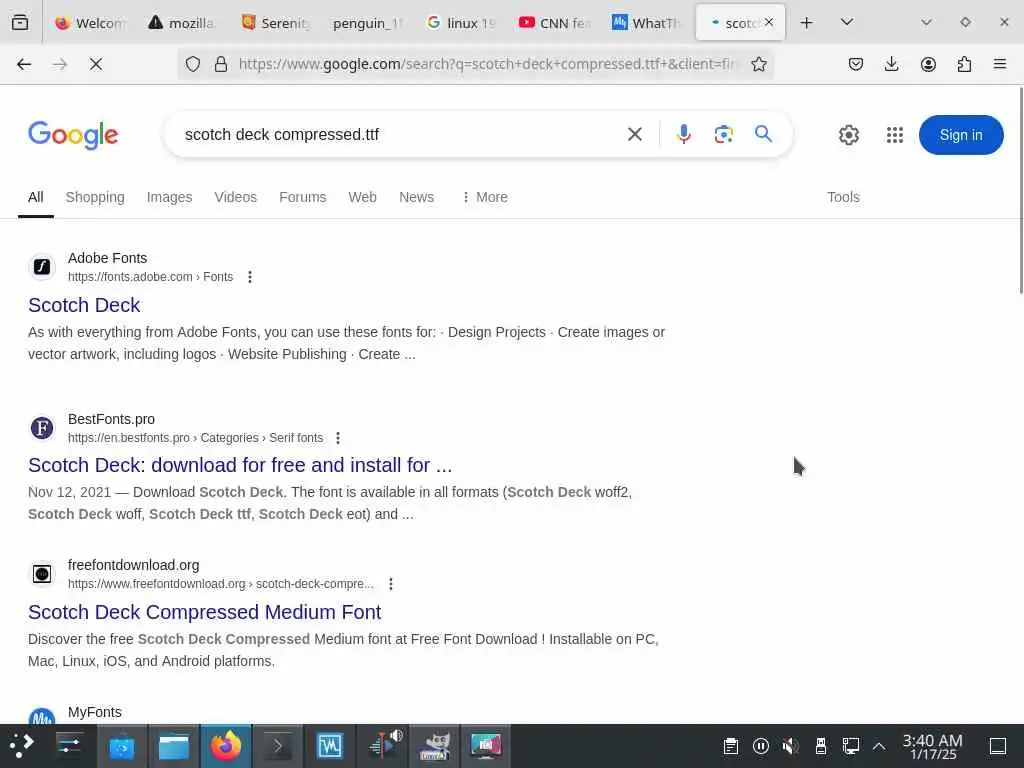Viewport: 1024px width, 768px height.
Task: Bookmark this page with star icon
Action: [758, 64]
